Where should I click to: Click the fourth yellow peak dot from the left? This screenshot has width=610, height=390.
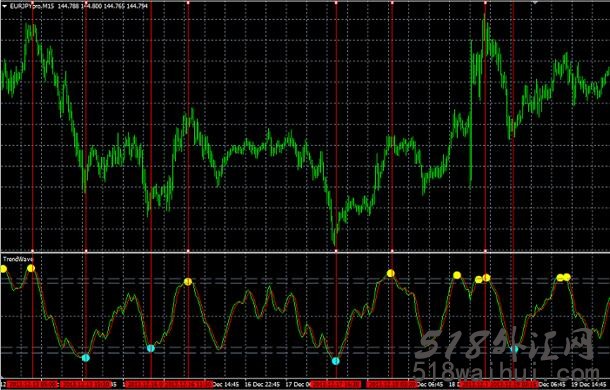click(391, 273)
